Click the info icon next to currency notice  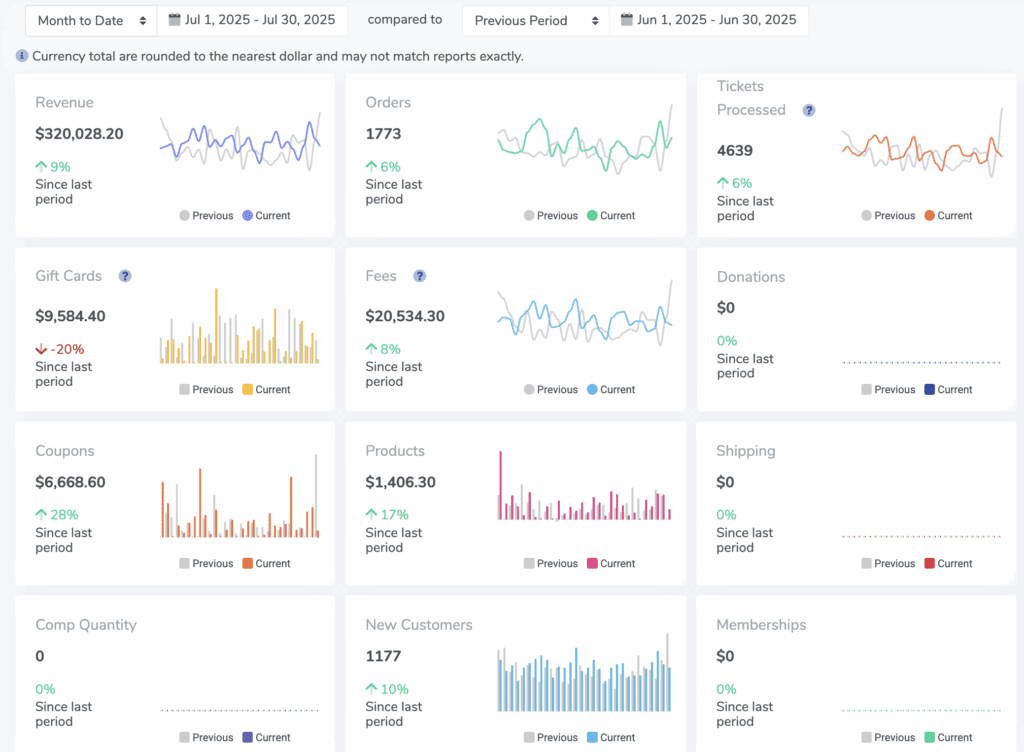[x=22, y=56]
